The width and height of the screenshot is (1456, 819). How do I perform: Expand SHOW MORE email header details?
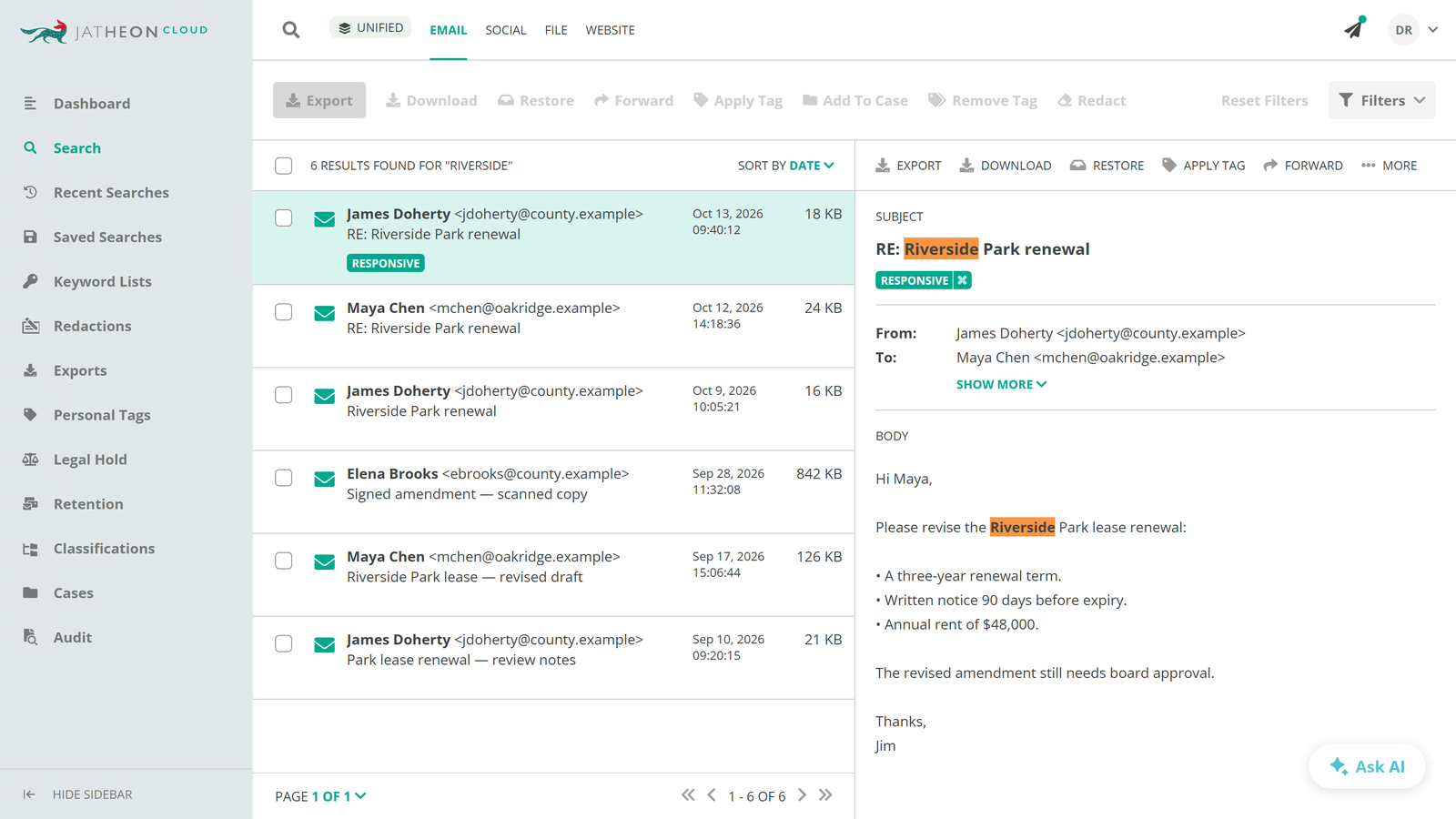click(1001, 385)
